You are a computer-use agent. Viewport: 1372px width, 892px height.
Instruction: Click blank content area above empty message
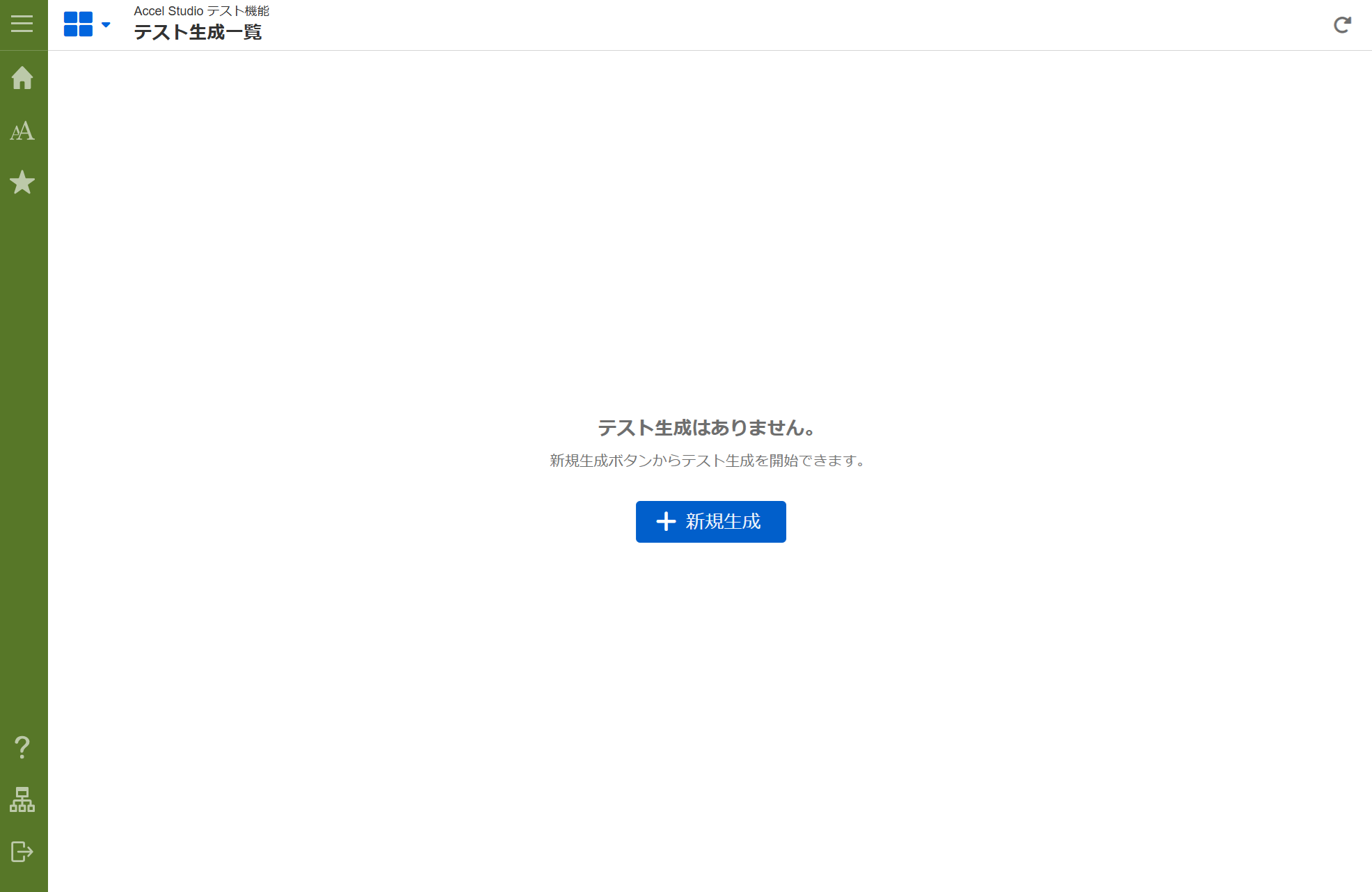click(x=707, y=230)
